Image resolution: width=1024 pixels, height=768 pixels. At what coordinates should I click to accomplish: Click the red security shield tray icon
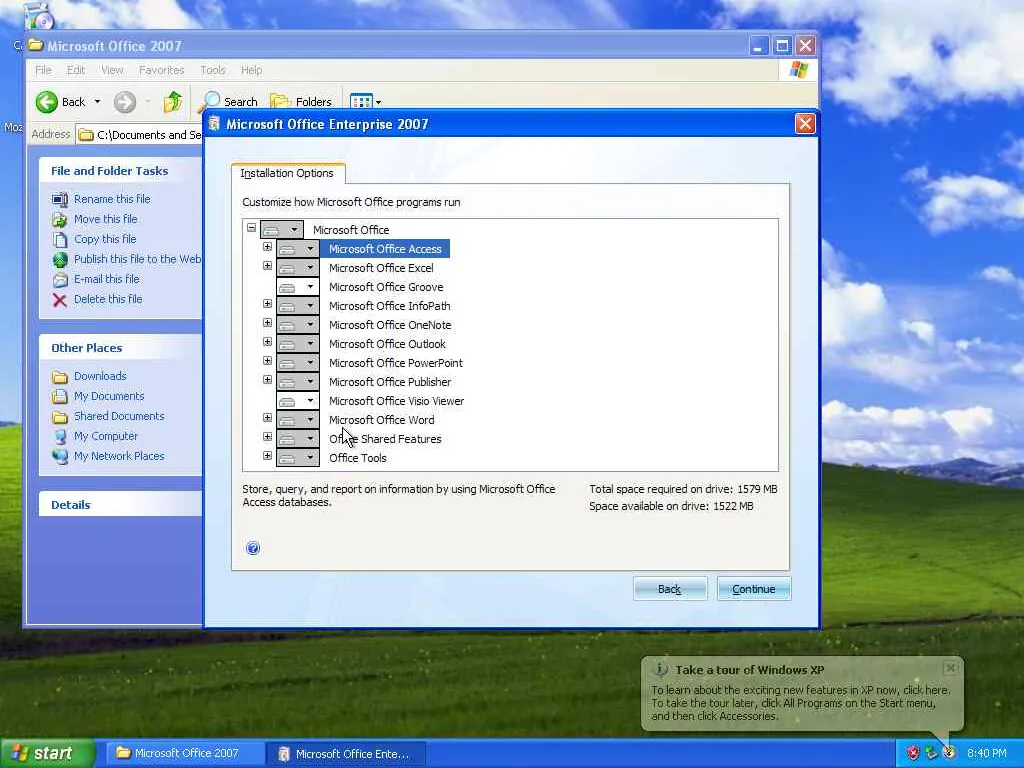[x=913, y=754]
